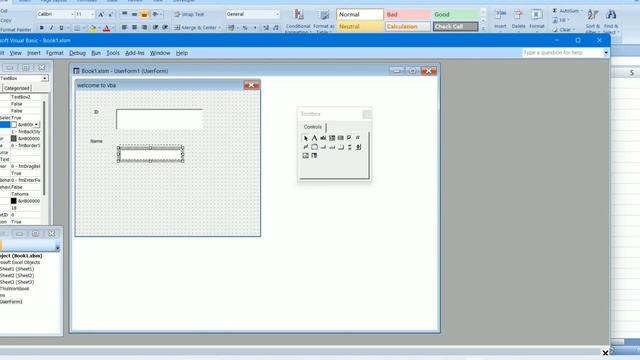This screenshot has width=640, height=360.
Task: Click Excel Fill Color bucket icon
Action: [x=93, y=28]
